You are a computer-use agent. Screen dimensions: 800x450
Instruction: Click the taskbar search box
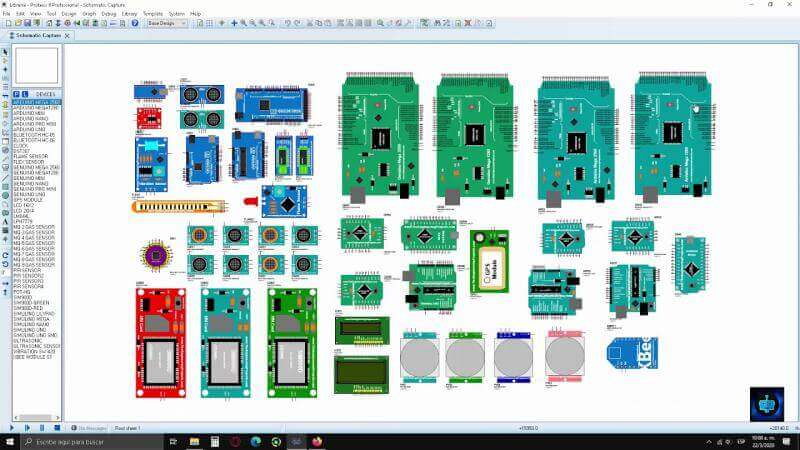pyautogui.click(x=92, y=442)
